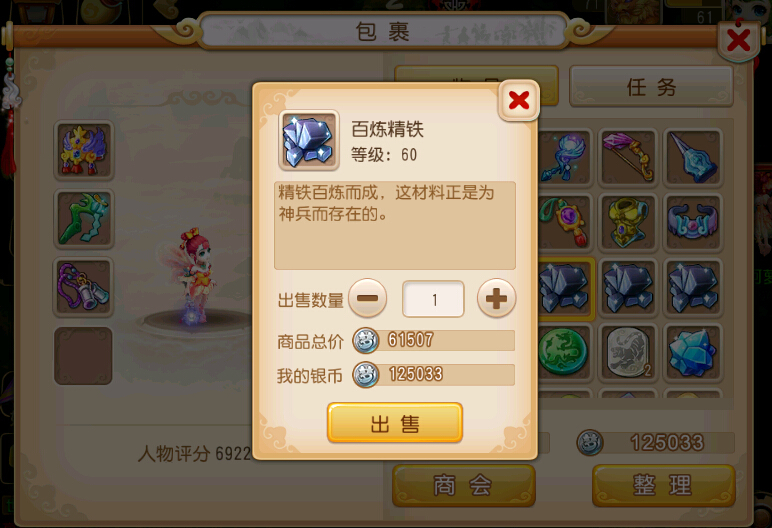772x528 pixels.
Task: Select the green dragon jade token
Action: click(x=564, y=353)
